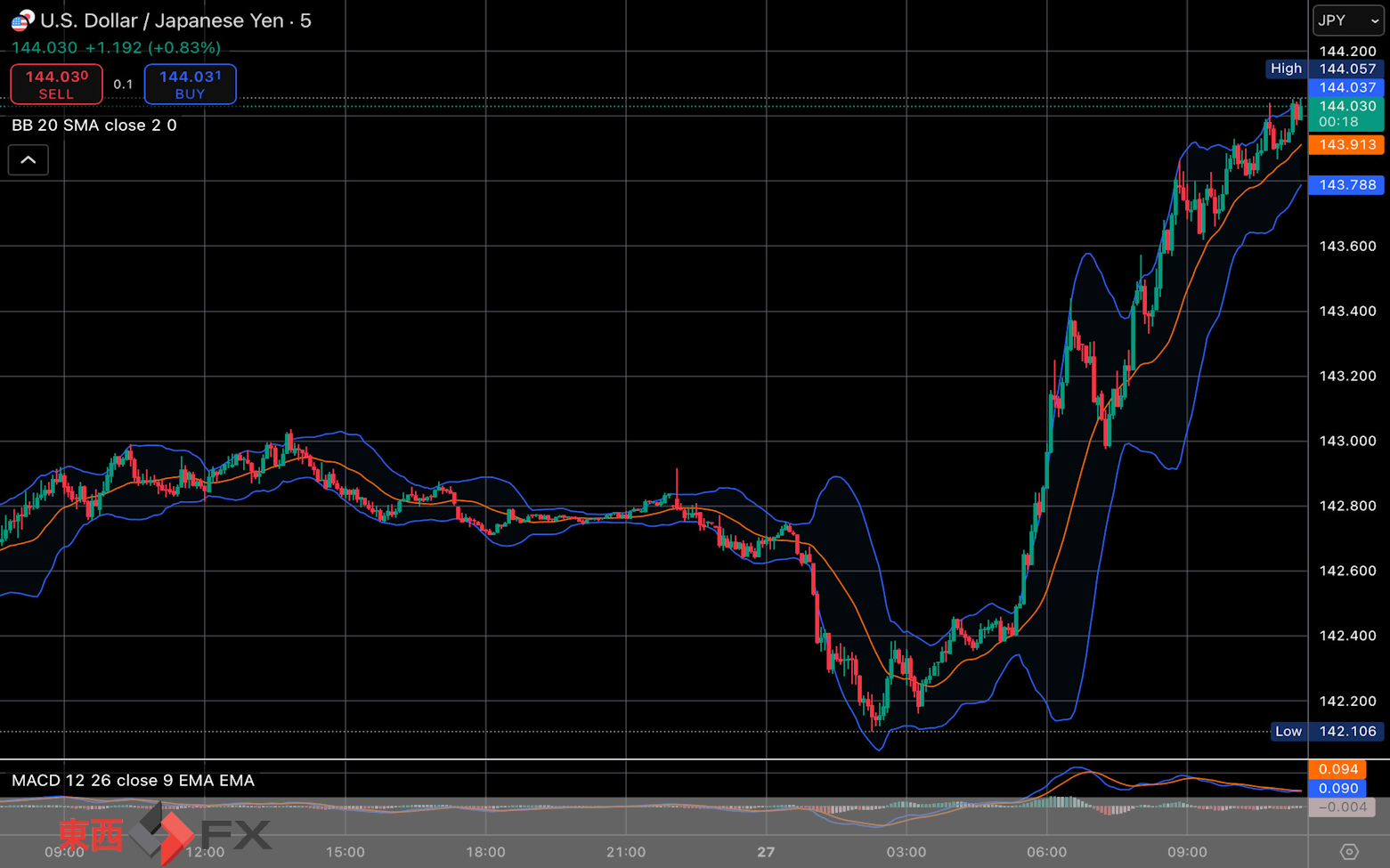Click the green current price 144.030 tag
This screenshot has width=1390, height=868.
pyautogui.click(x=1346, y=114)
